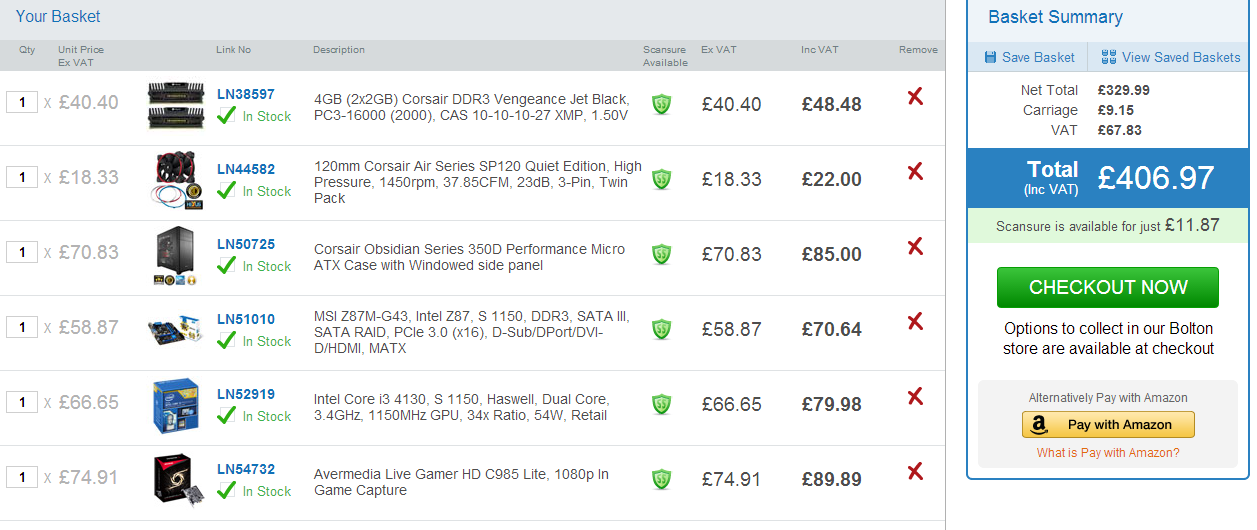Image resolution: width=1257 pixels, height=530 pixels.
Task: Click the Save Basket link
Action: 1038,57
